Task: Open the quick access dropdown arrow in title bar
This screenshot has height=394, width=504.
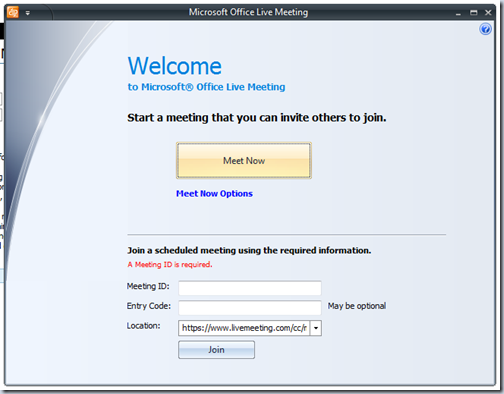Action: pos(28,13)
